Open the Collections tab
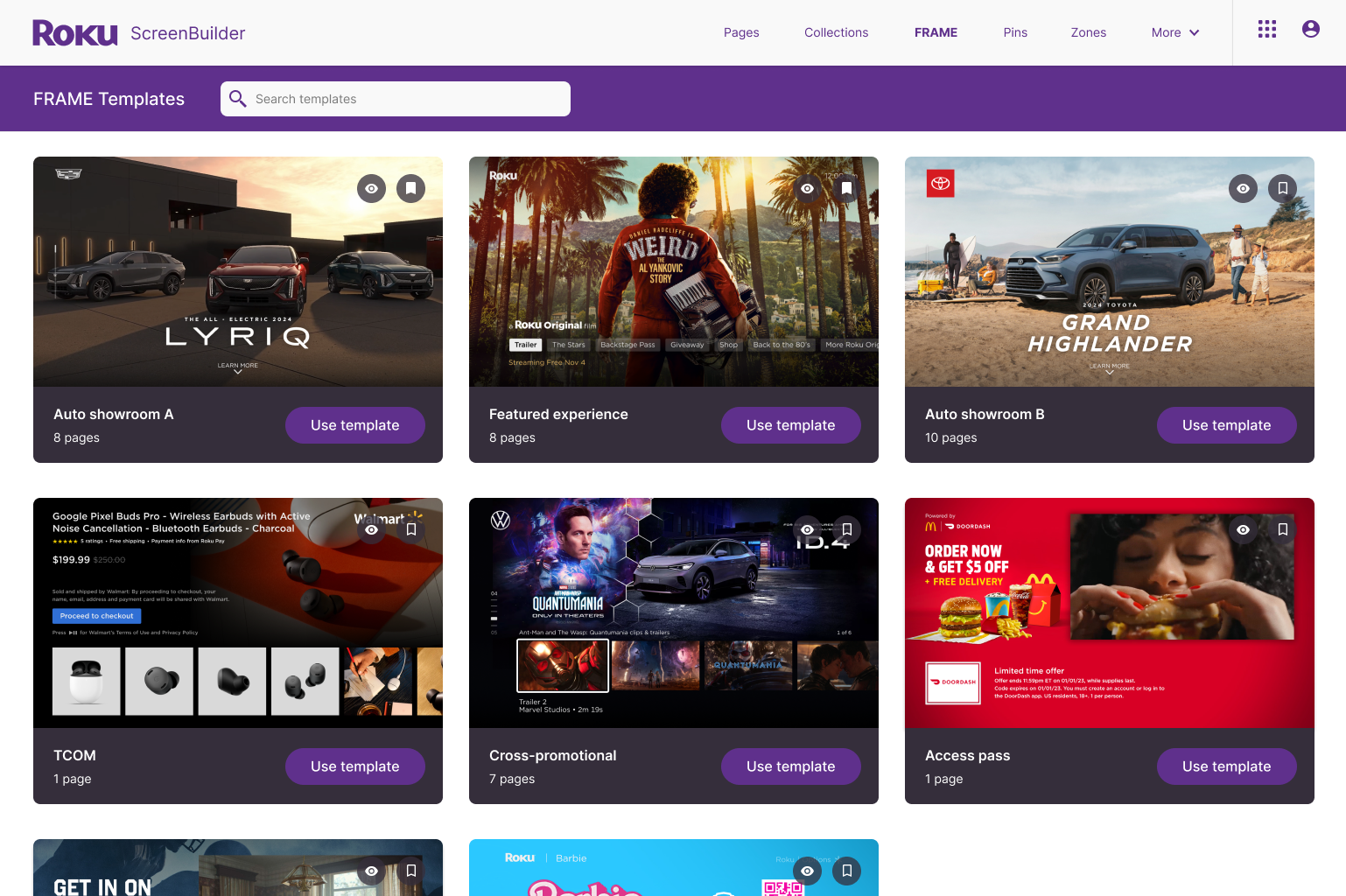This screenshot has height=896, width=1346. tap(837, 32)
